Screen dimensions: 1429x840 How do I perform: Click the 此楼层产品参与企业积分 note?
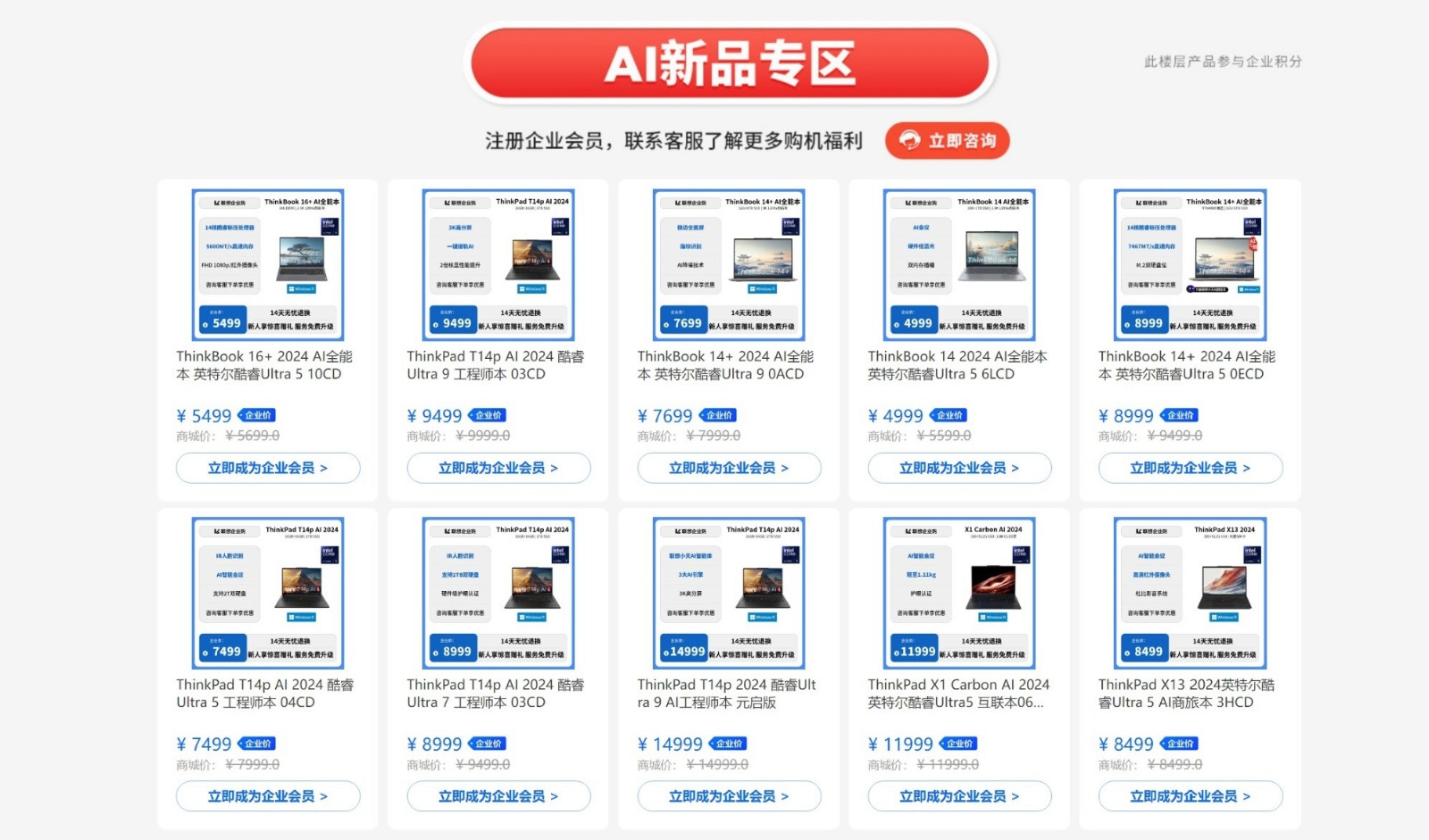click(1223, 62)
